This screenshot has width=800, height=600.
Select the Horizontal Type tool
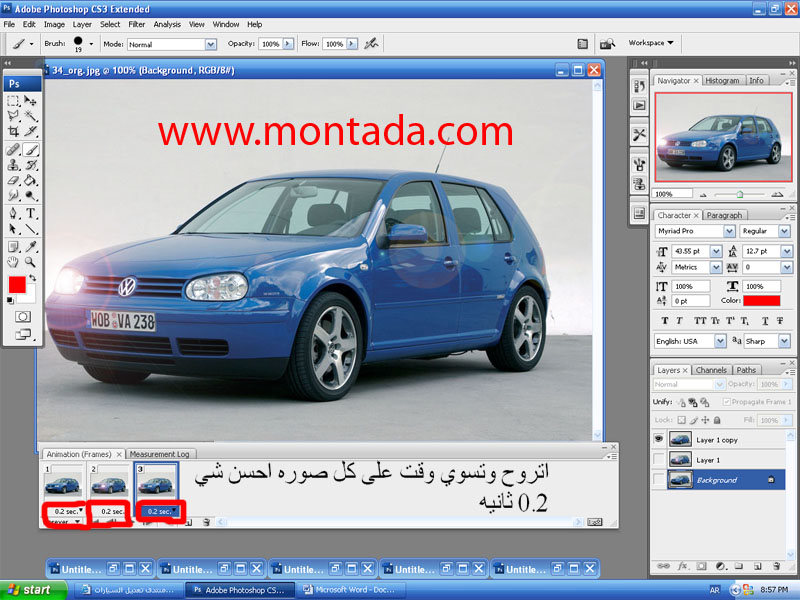pos(31,213)
